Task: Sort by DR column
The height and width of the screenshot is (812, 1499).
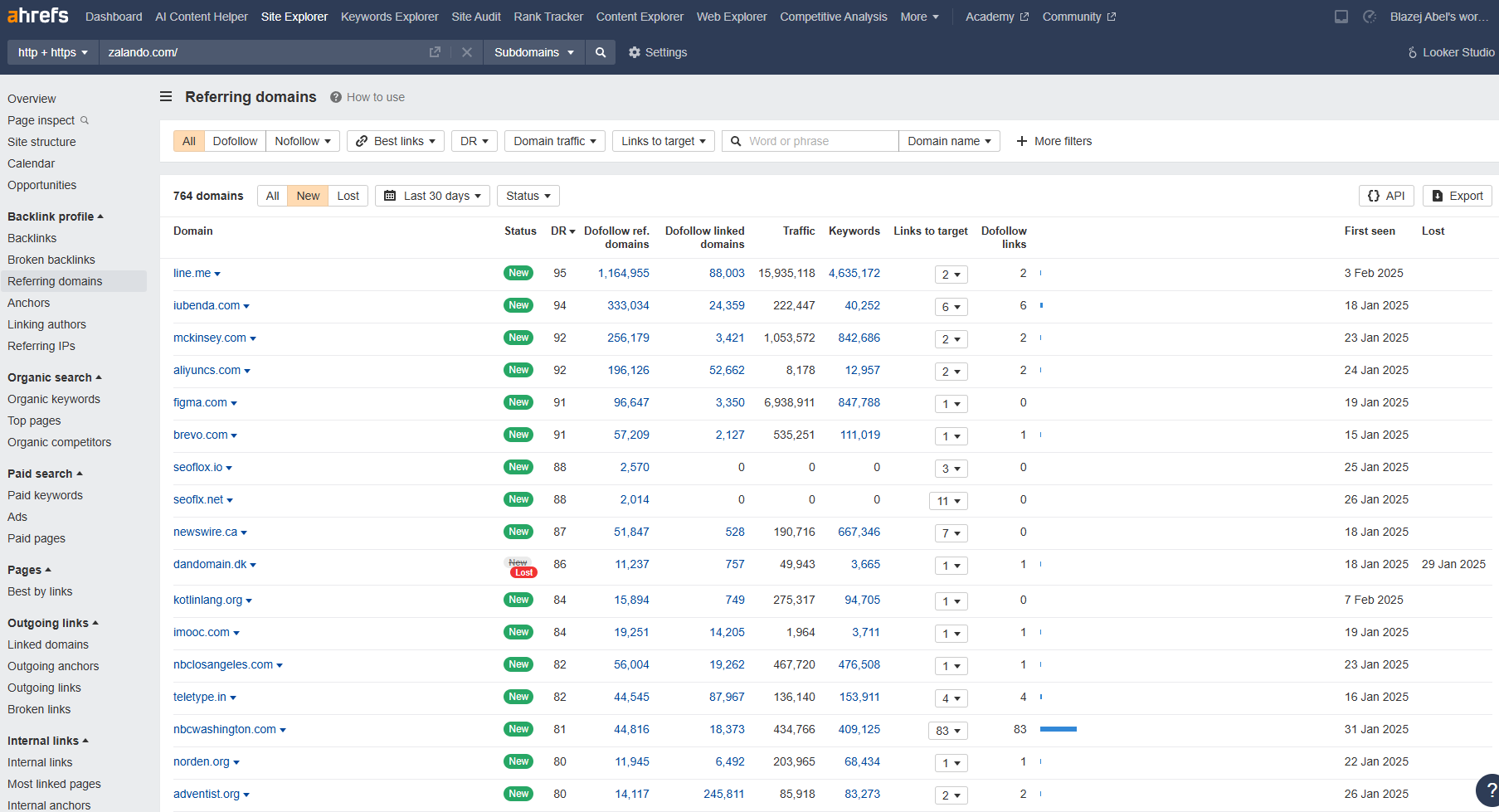Action: coord(562,231)
